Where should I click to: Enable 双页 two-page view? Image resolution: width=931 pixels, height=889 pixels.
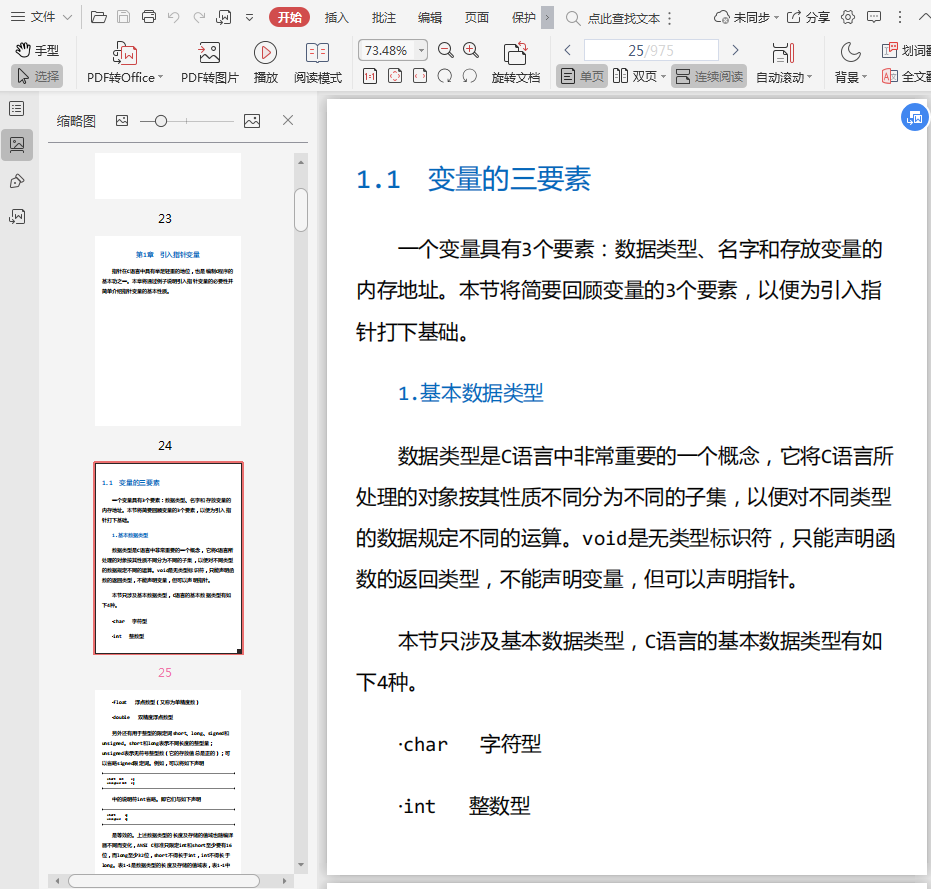point(637,76)
